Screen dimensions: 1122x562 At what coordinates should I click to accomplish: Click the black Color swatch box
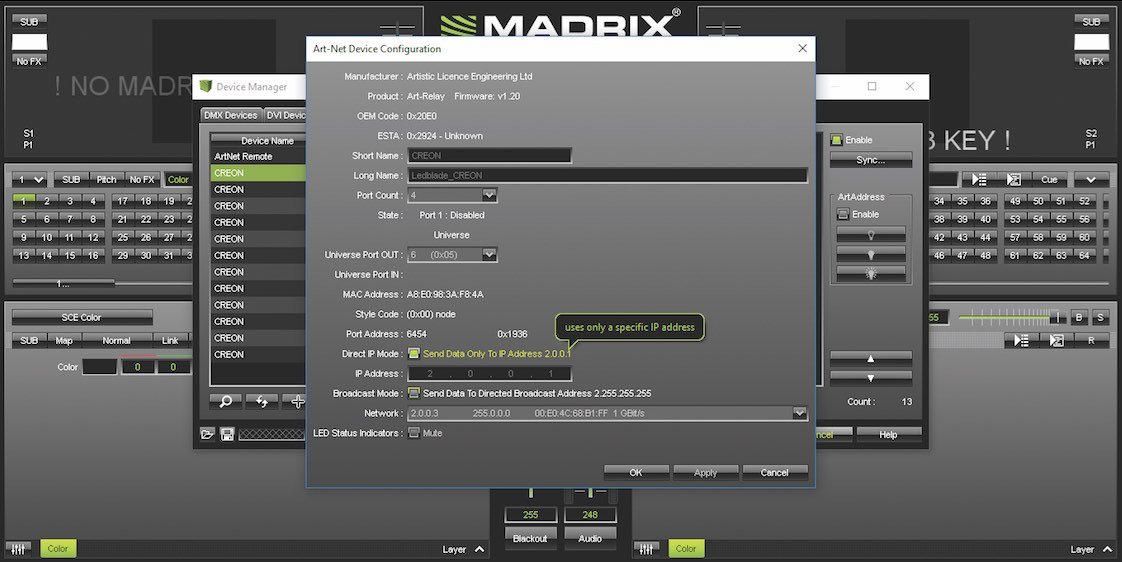99,367
